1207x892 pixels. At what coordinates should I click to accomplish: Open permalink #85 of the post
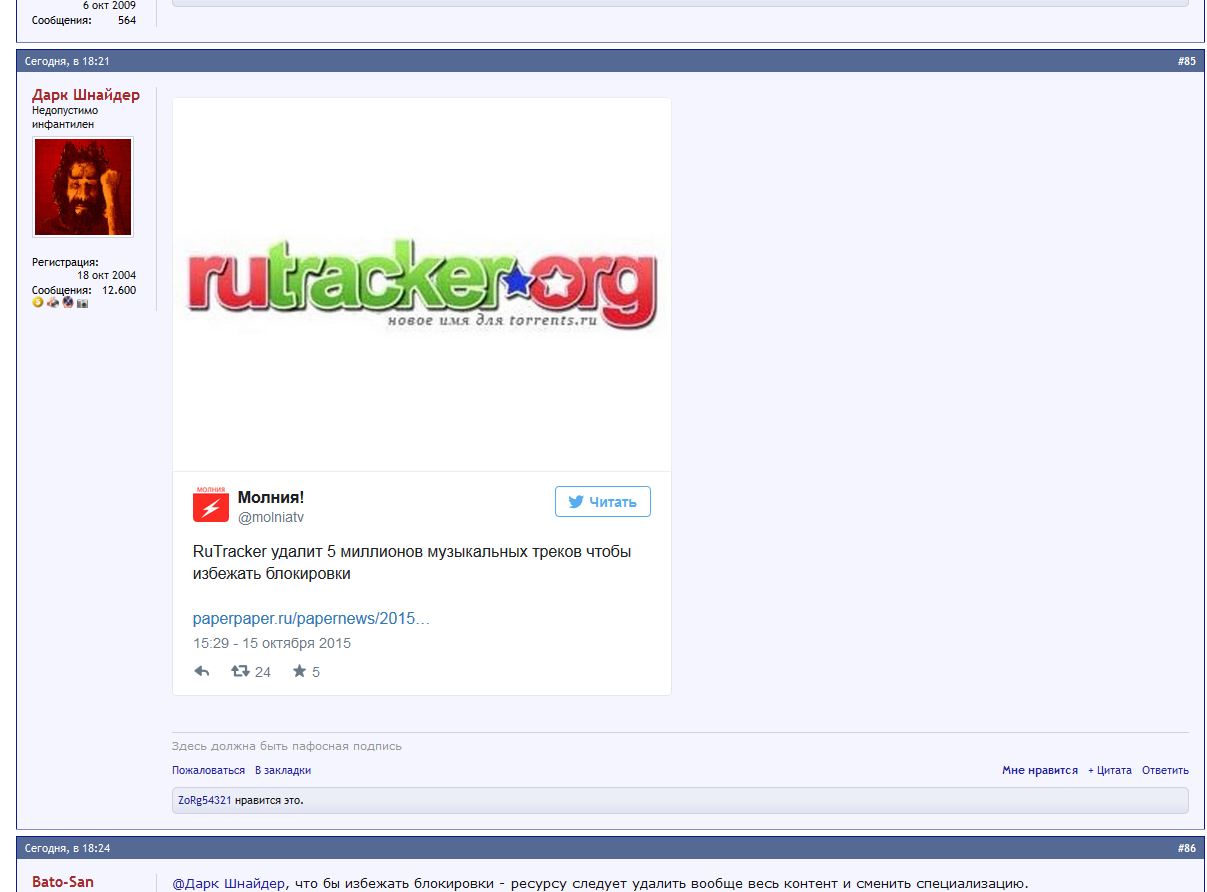(x=1186, y=61)
